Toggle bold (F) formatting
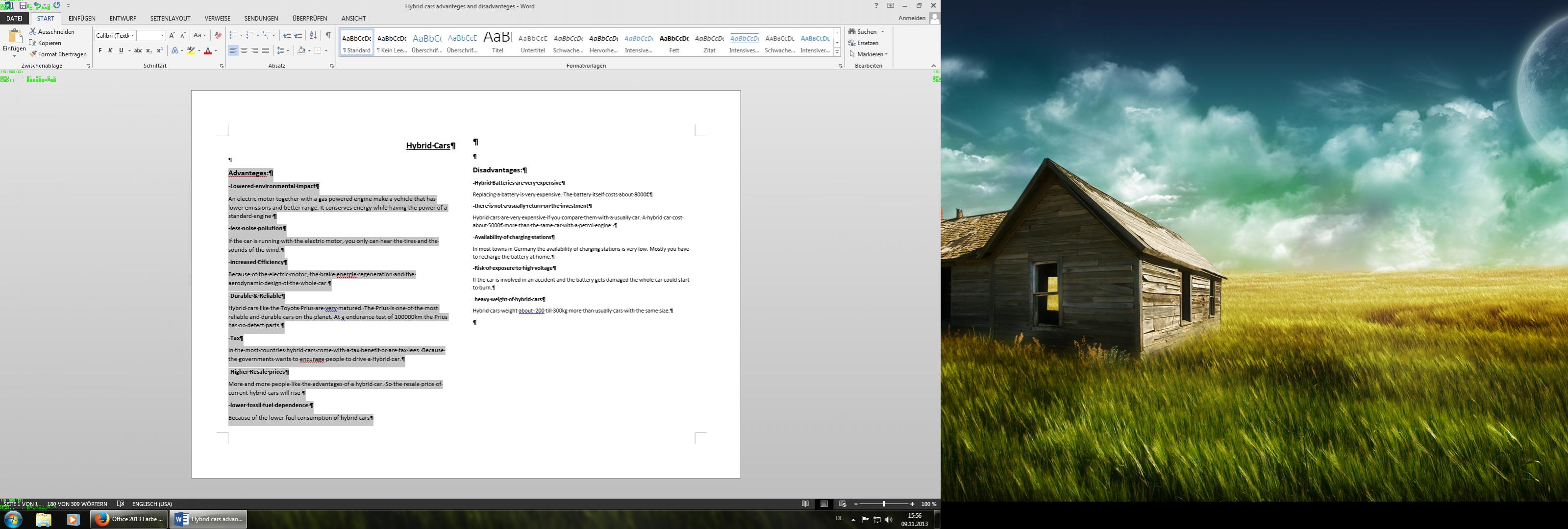 point(100,50)
